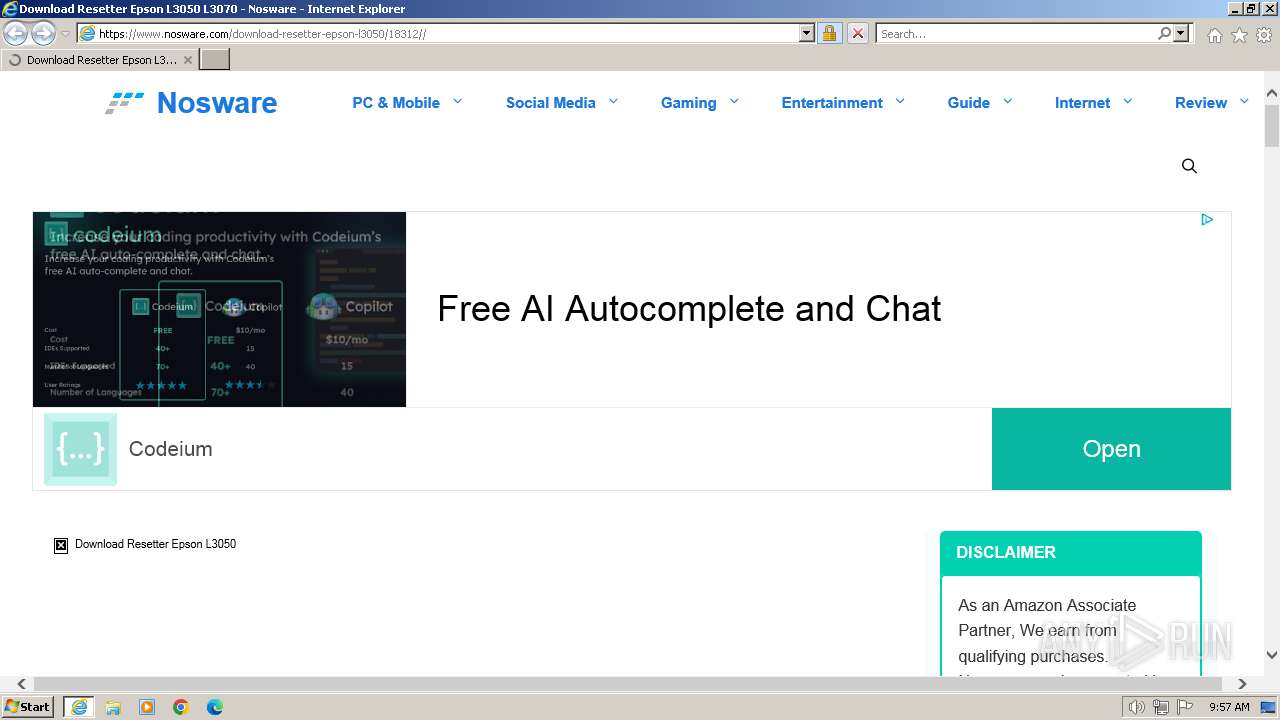This screenshot has height=720, width=1280.
Task: Click the 9:57 AM system clock
Action: (1230, 707)
